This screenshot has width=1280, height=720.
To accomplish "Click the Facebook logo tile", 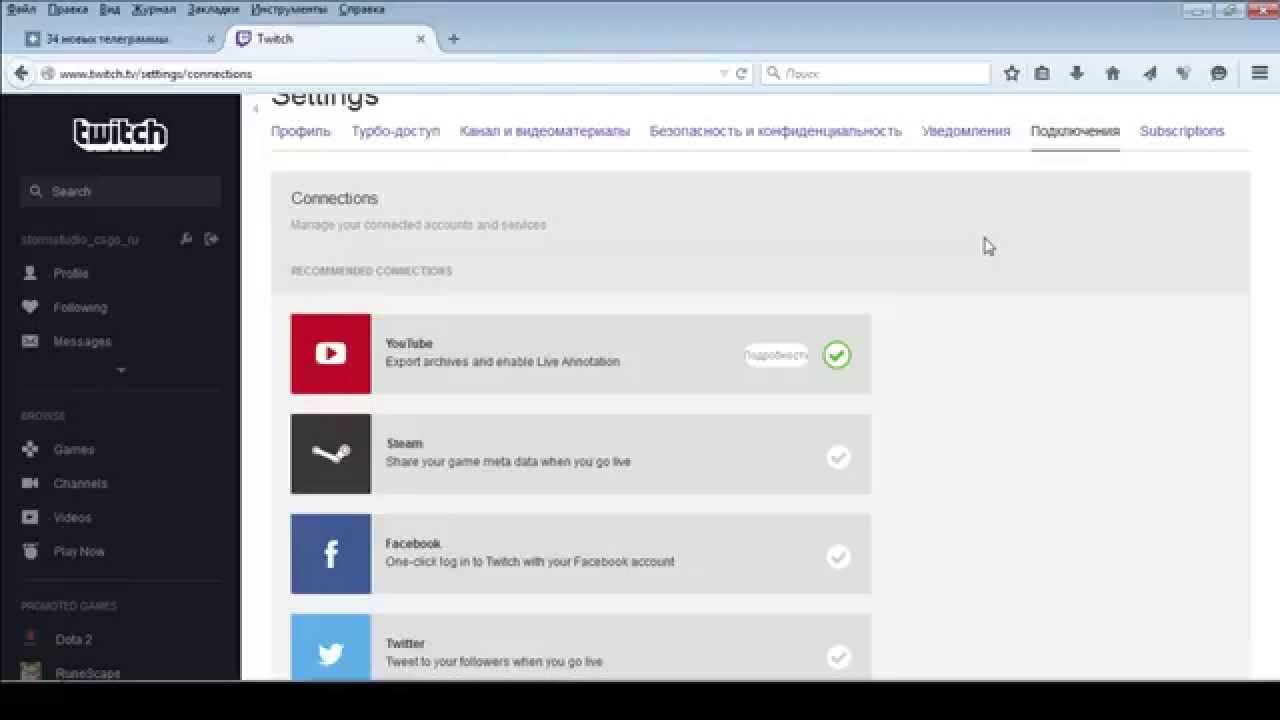I will point(331,554).
